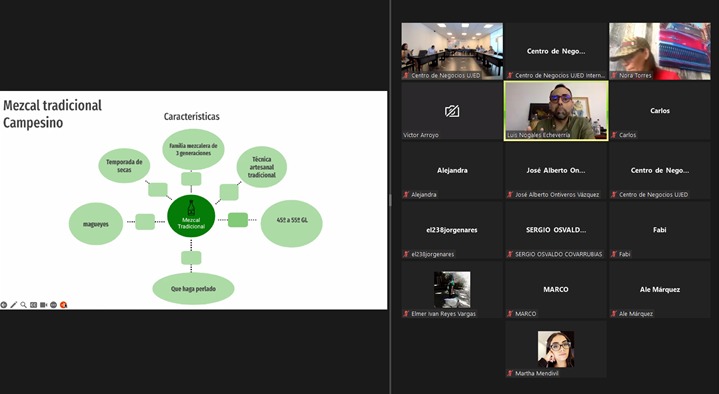Click the José Alberto Ontiveros Vázquez tile
Viewport: 719px width, 394px height.
556,170
